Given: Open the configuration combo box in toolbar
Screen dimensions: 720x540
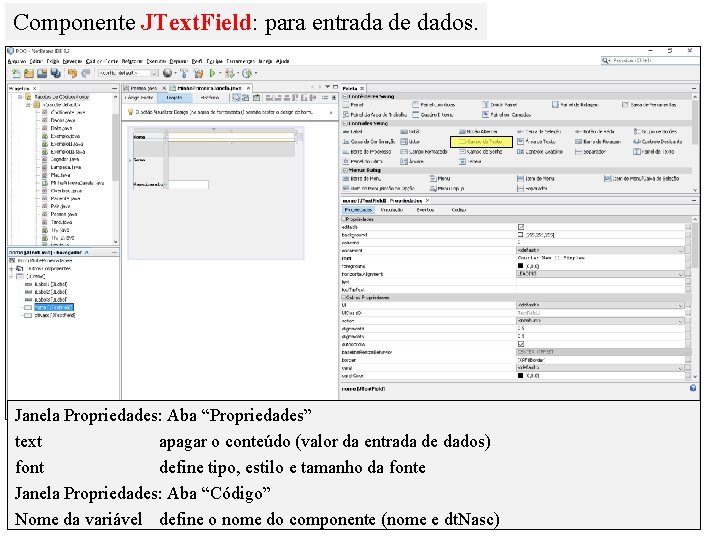Looking at the screenshot, I should pyautogui.click(x=128, y=73).
